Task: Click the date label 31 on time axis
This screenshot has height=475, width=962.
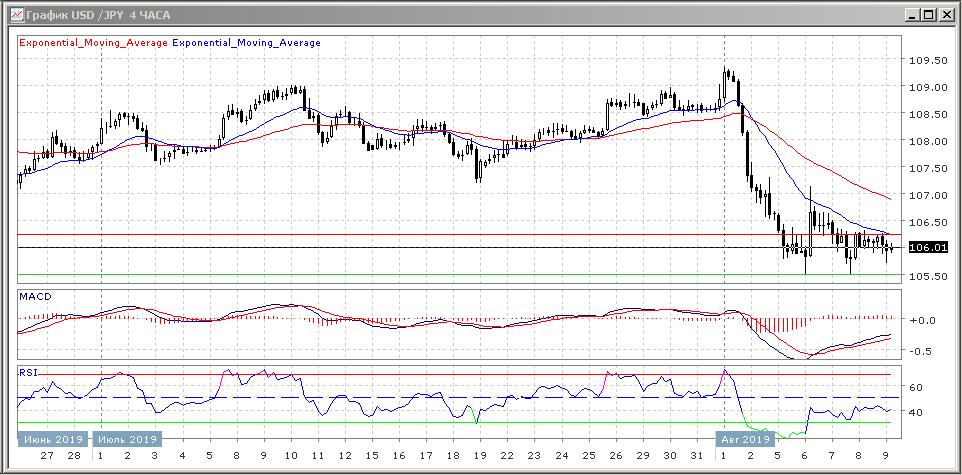Action: [697, 454]
